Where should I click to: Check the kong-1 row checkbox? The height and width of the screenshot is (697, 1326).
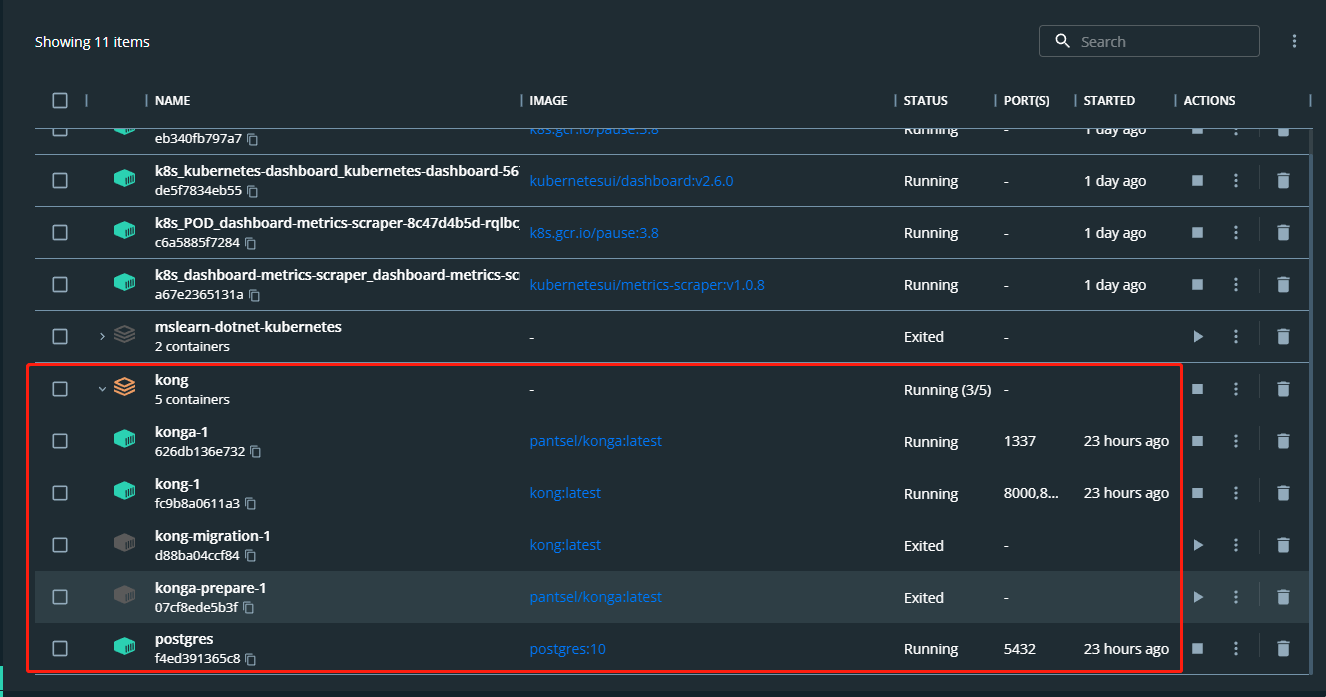tap(60, 493)
